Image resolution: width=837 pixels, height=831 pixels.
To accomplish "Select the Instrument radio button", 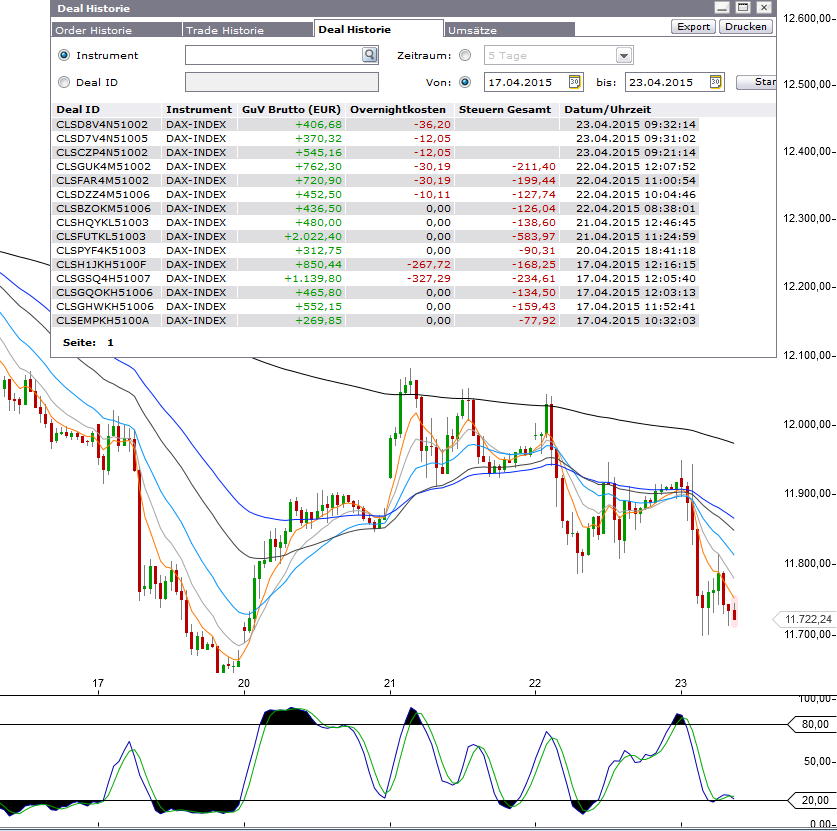I will pos(63,55).
